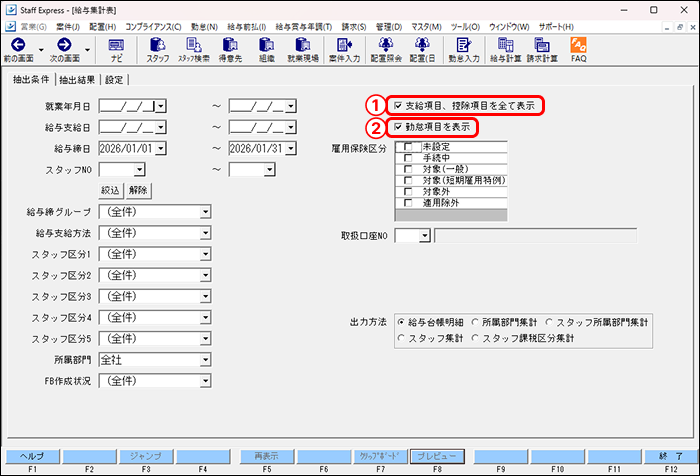Expand 給与締グループ combo box

pos(205,212)
